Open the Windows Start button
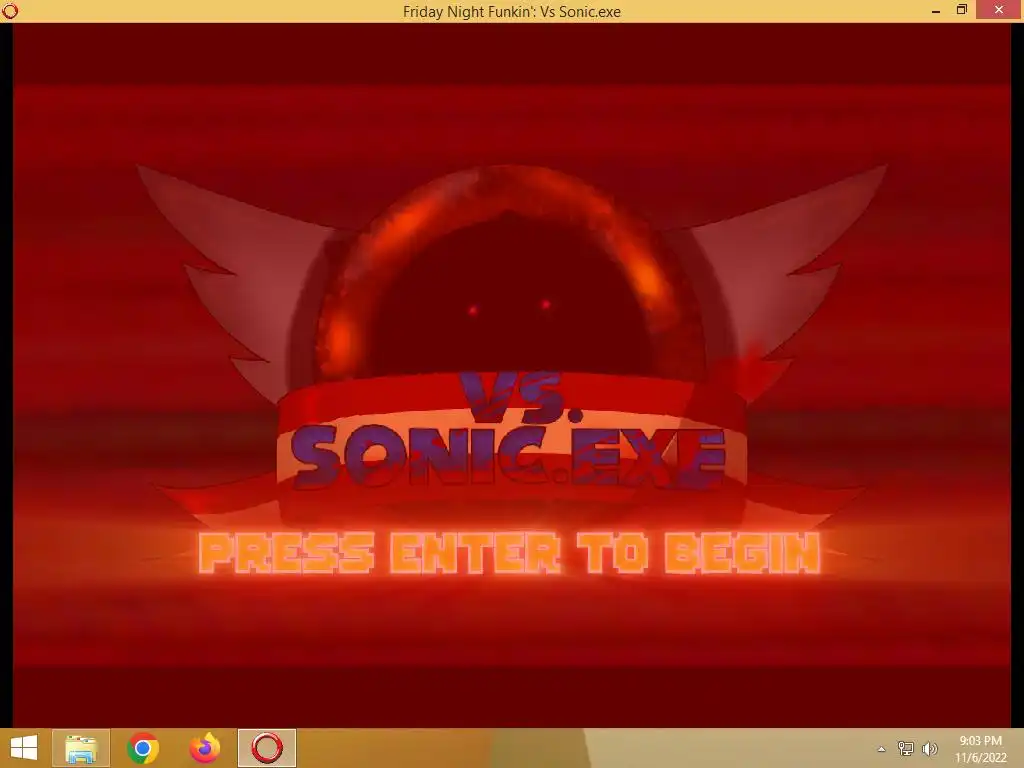Image resolution: width=1024 pixels, height=768 pixels. tap(24, 748)
